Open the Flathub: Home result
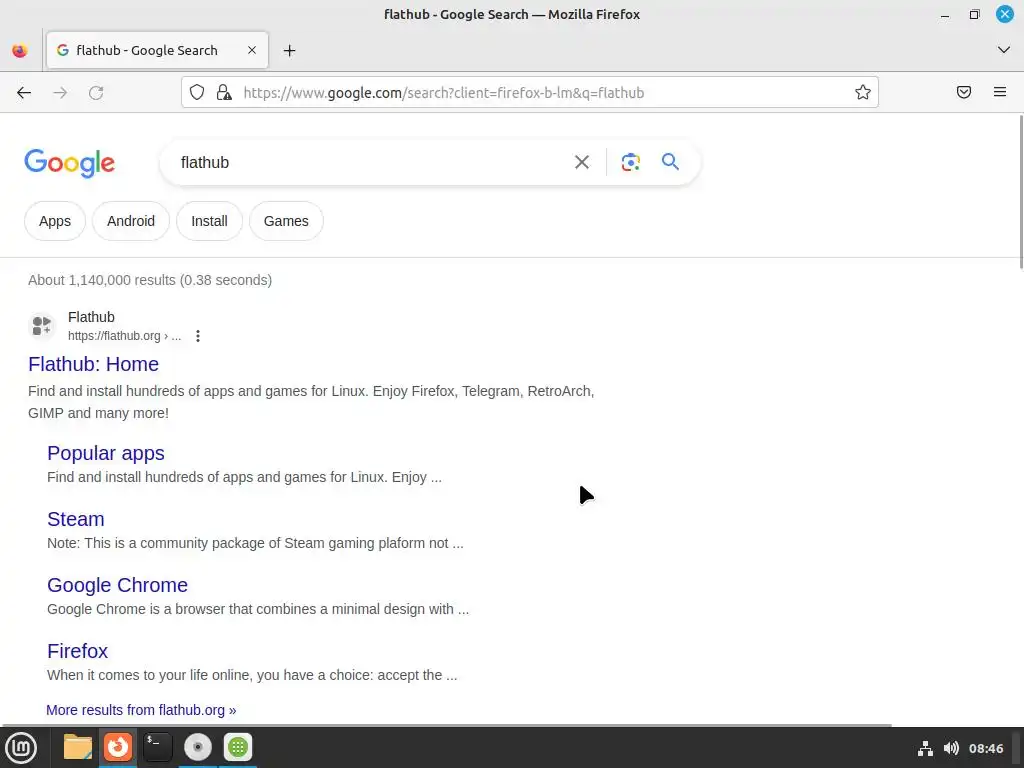Screen dimensions: 1024x768 [93, 364]
